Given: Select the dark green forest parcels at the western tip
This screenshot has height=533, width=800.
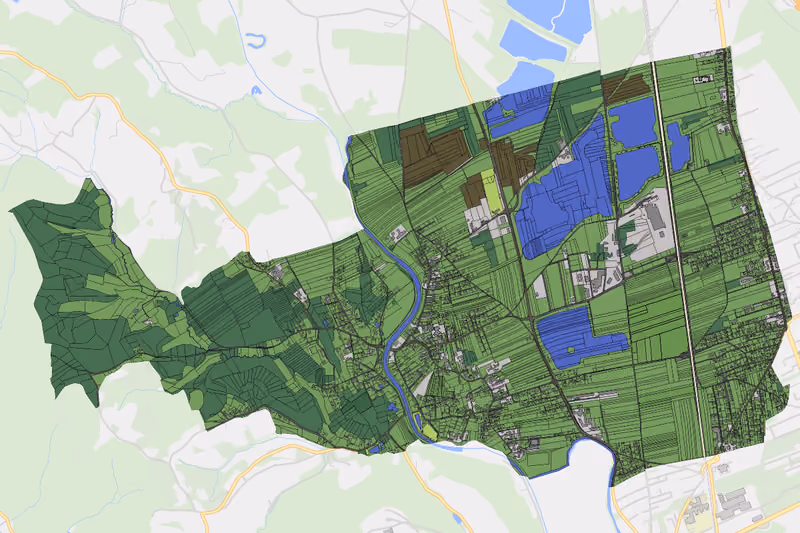Looking at the screenshot, I should (77, 296).
